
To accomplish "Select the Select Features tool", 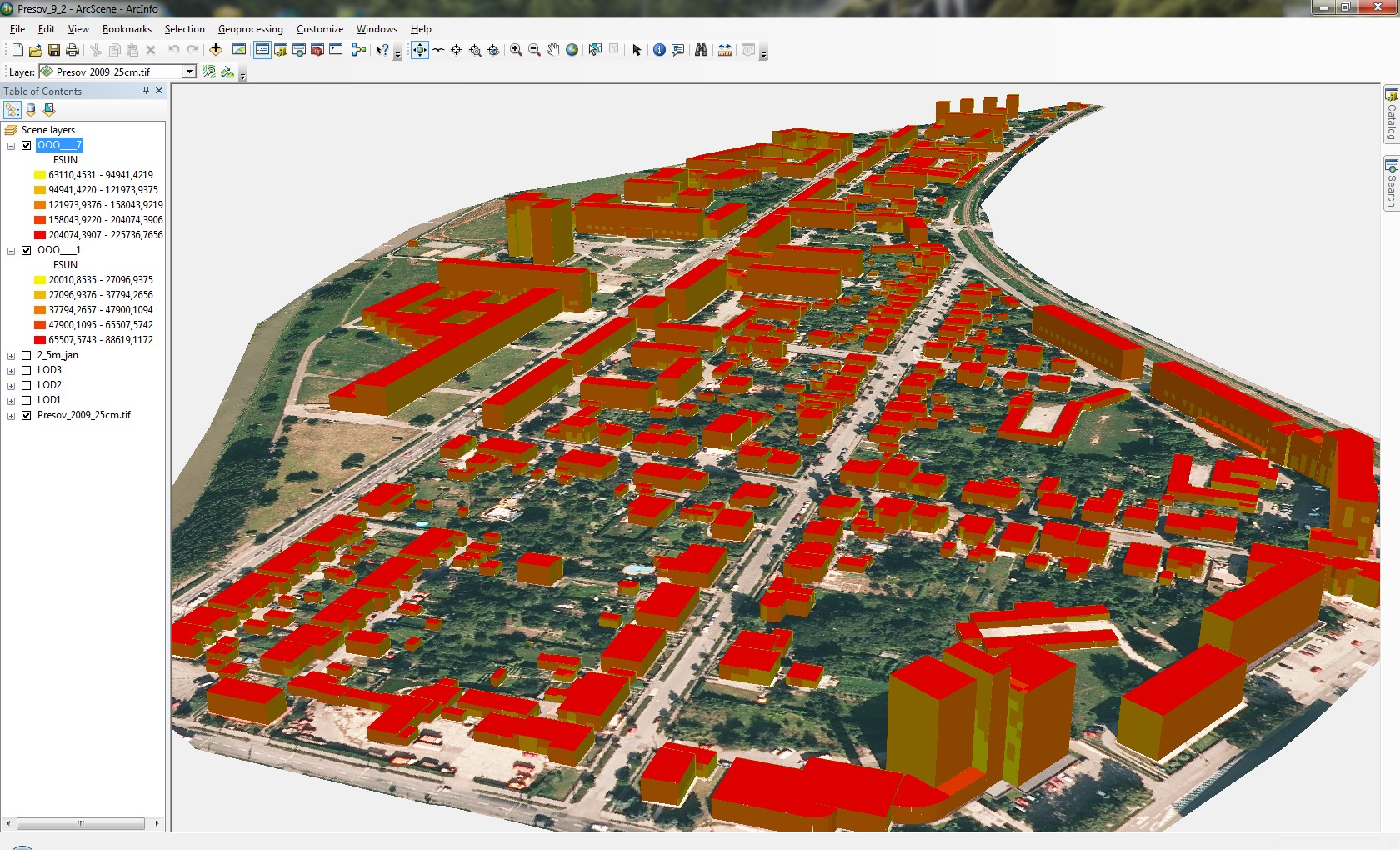I will tap(595, 50).
